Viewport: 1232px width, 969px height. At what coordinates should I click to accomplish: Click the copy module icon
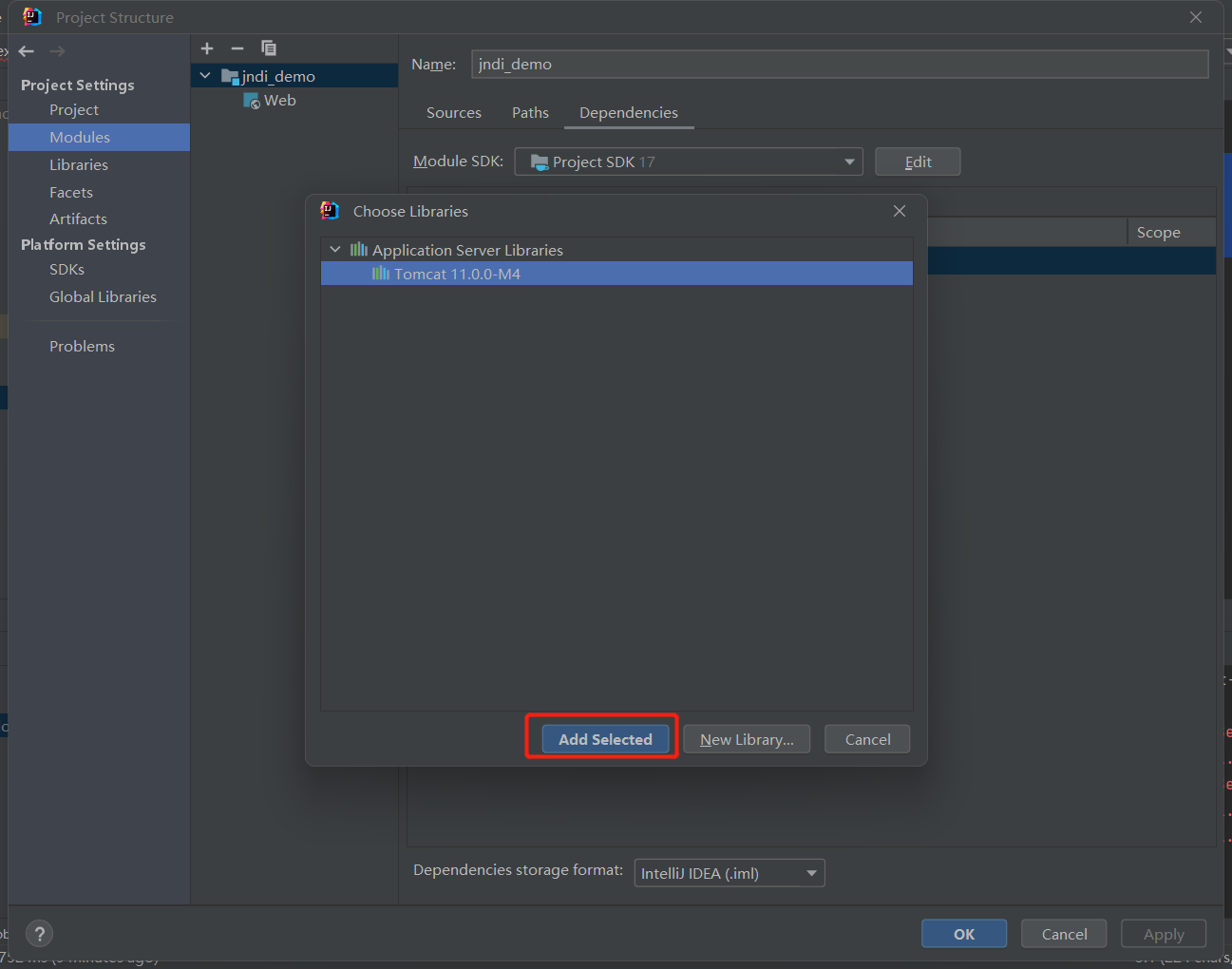point(269,48)
